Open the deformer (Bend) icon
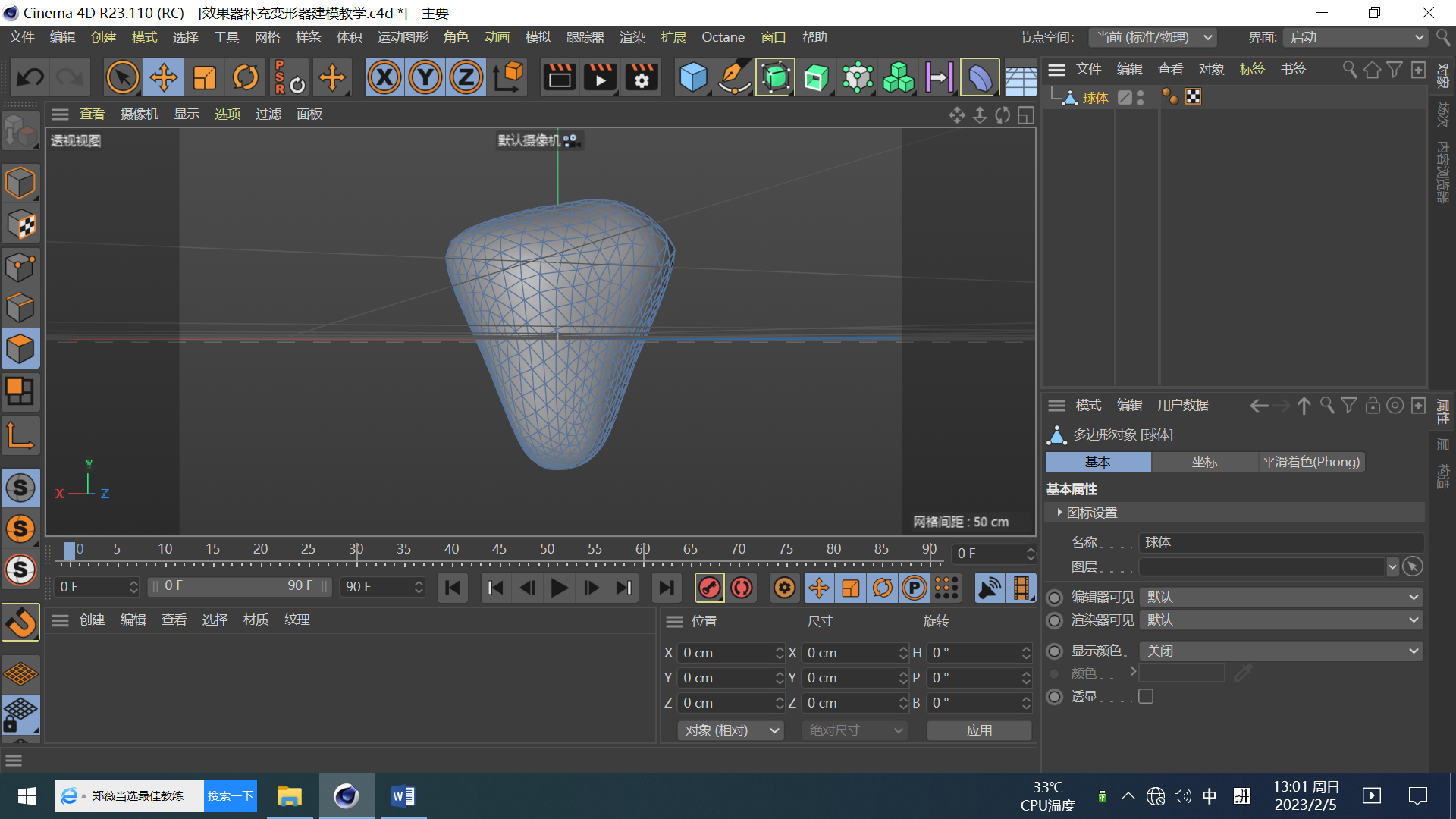This screenshot has width=1456, height=819. pyautogui.click(x=980, y=77)
